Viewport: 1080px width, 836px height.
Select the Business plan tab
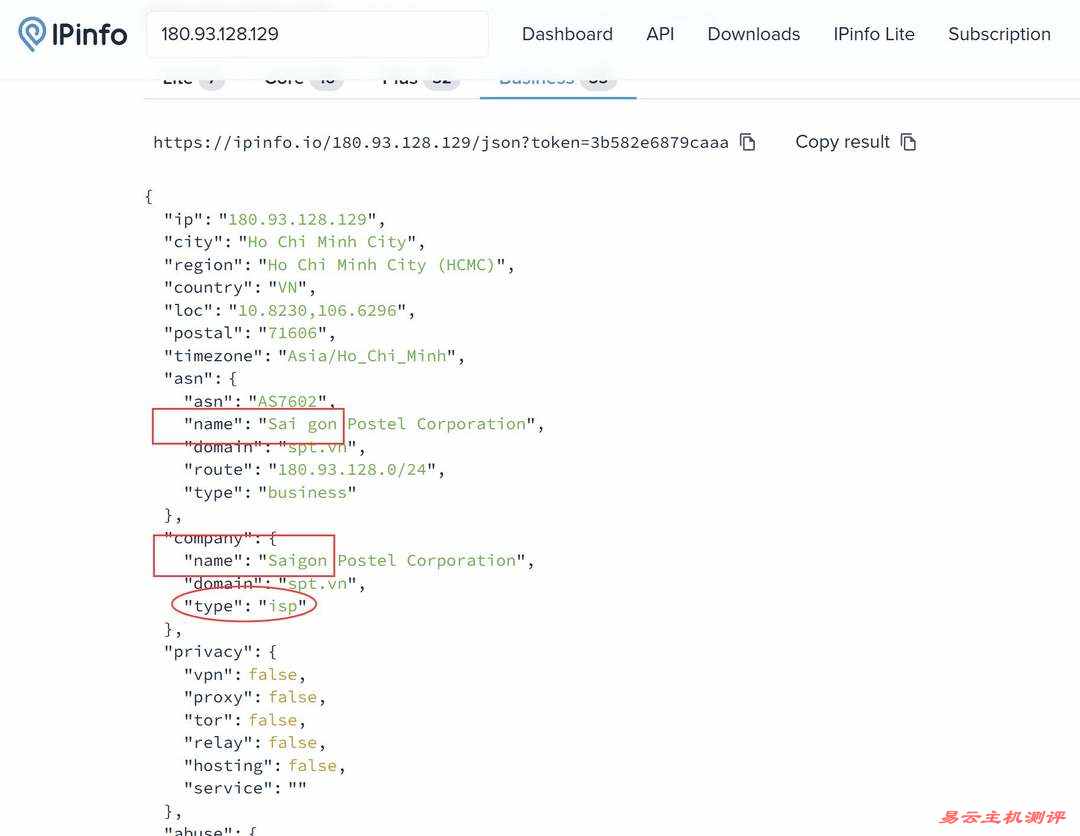[555, 80]
